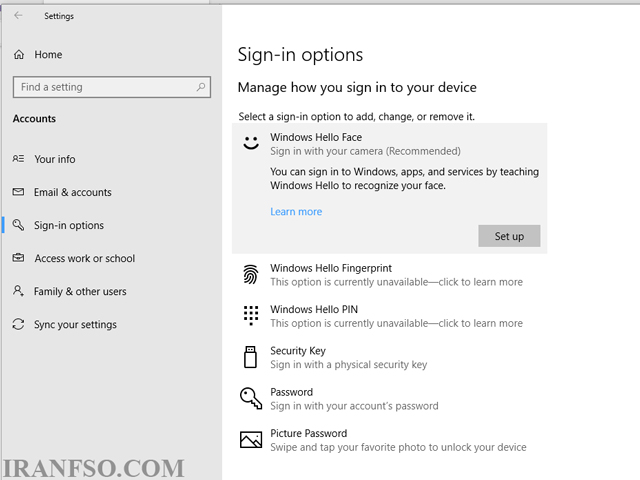Viewport: 640px width, 480px height.
Task: Click the back arrow in Settings
Action: 18,16
